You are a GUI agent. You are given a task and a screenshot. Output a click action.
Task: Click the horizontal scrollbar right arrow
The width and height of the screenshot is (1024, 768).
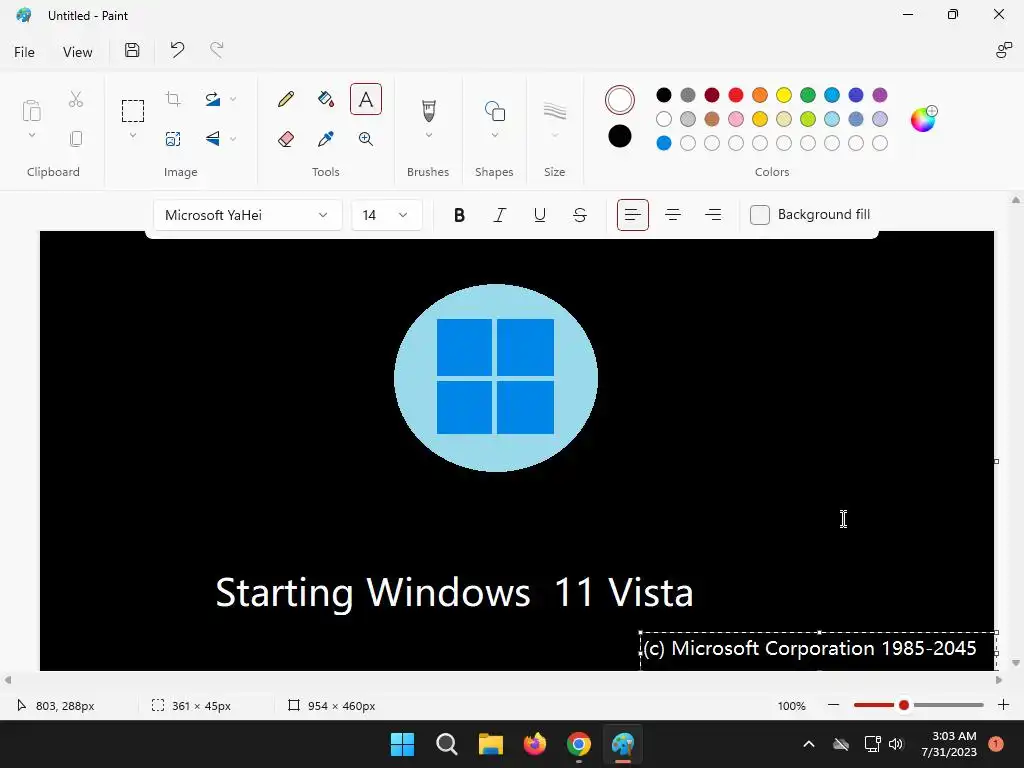point(999,680)
